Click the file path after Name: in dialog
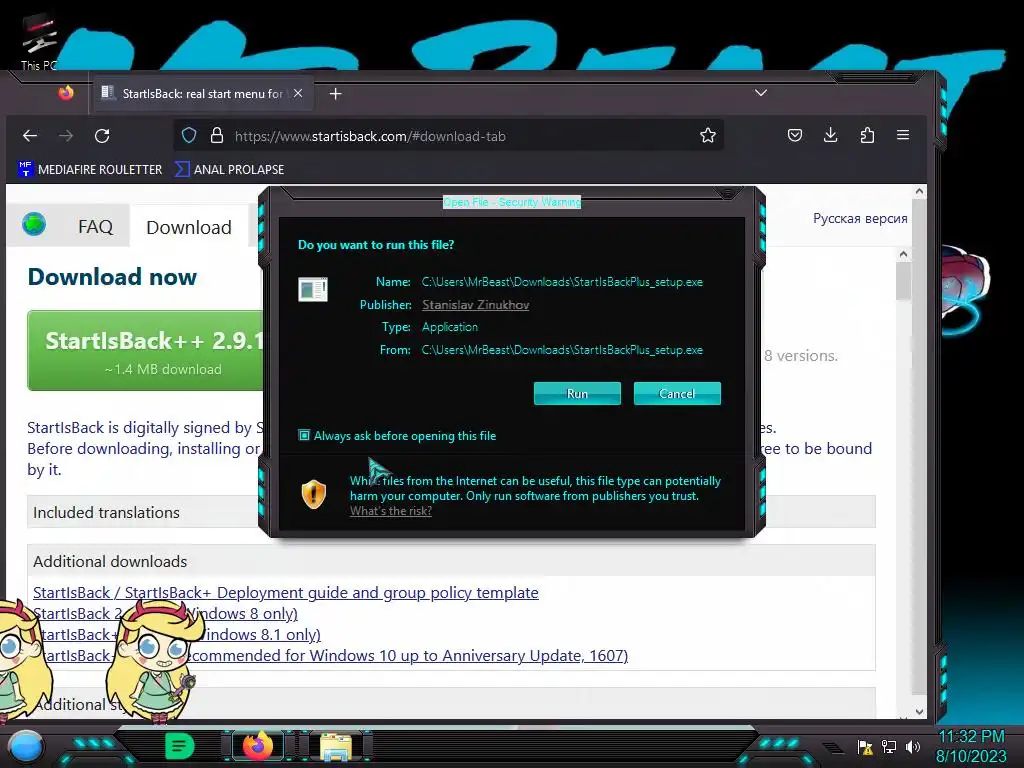This screenshot has width=1024, height=768. pos(562,282)
